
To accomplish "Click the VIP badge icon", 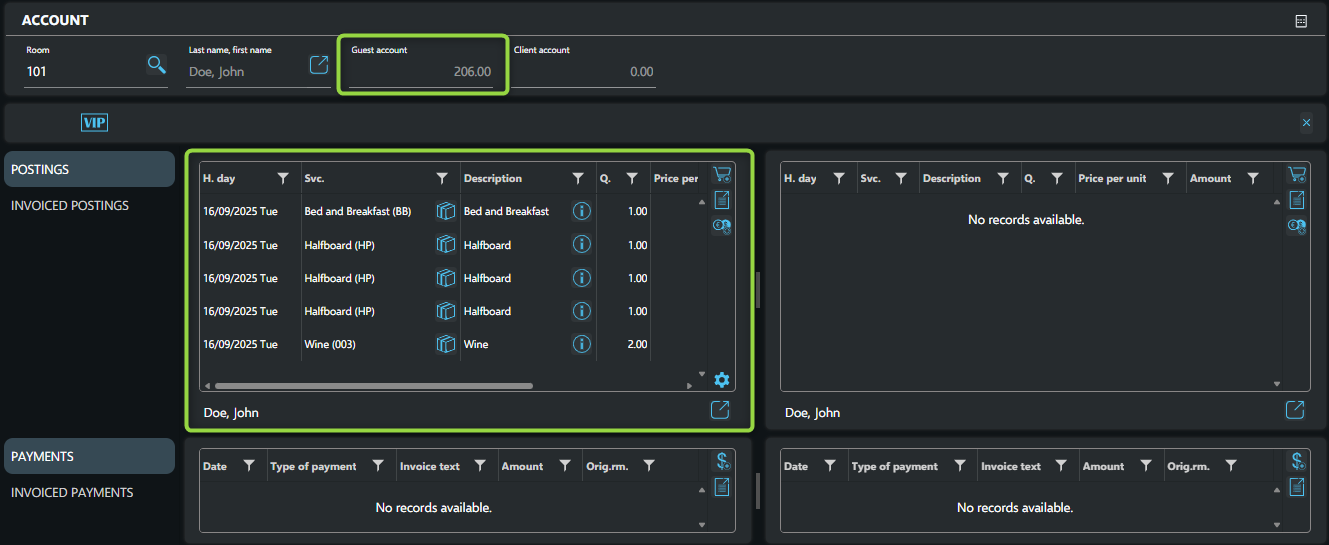I will click(x=94, y=123).
